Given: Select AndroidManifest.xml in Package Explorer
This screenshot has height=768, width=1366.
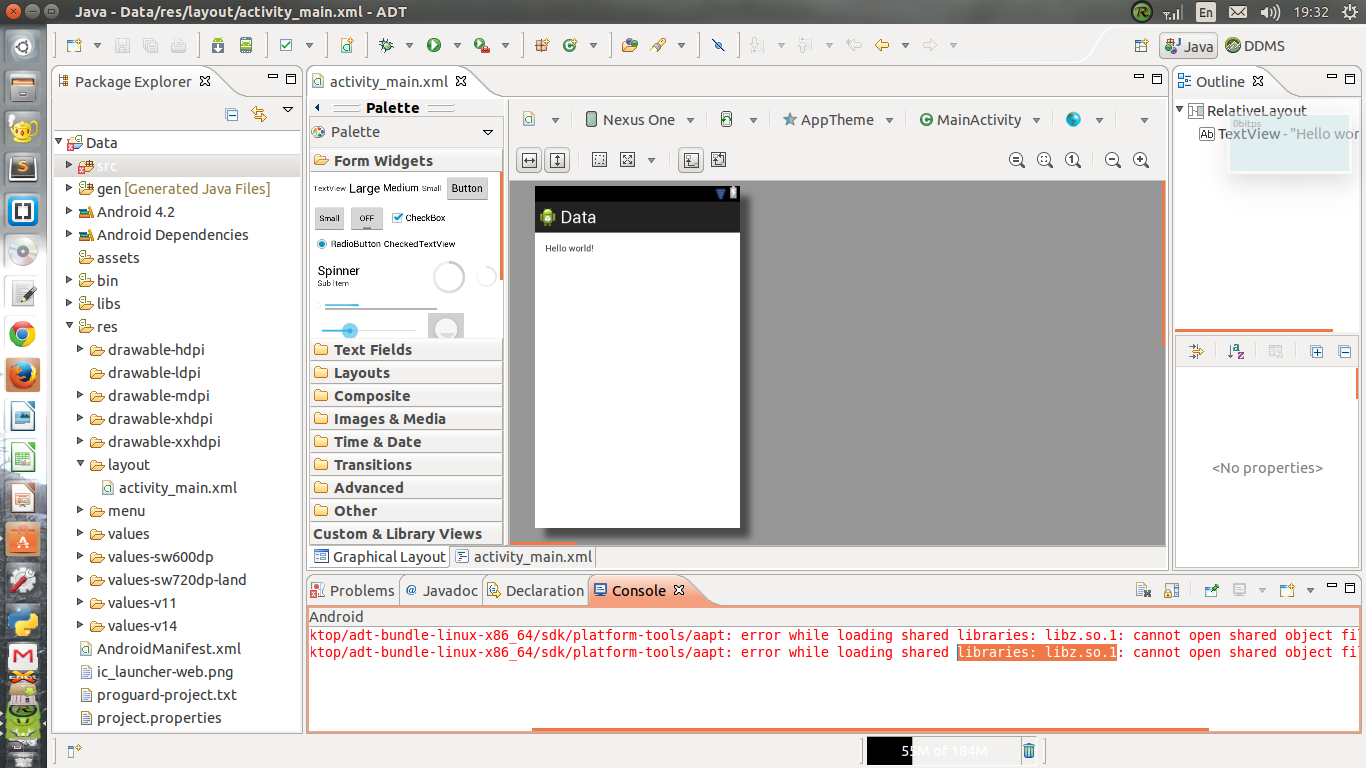Looking at the screenshot, I should pyautogui.click(x=168, y=649).
